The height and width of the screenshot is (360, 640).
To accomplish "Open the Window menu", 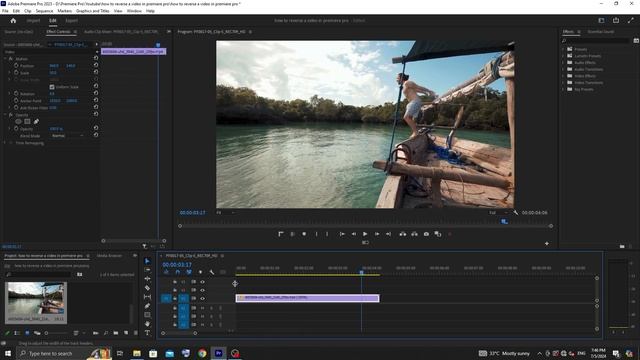I will pos(134,11).
